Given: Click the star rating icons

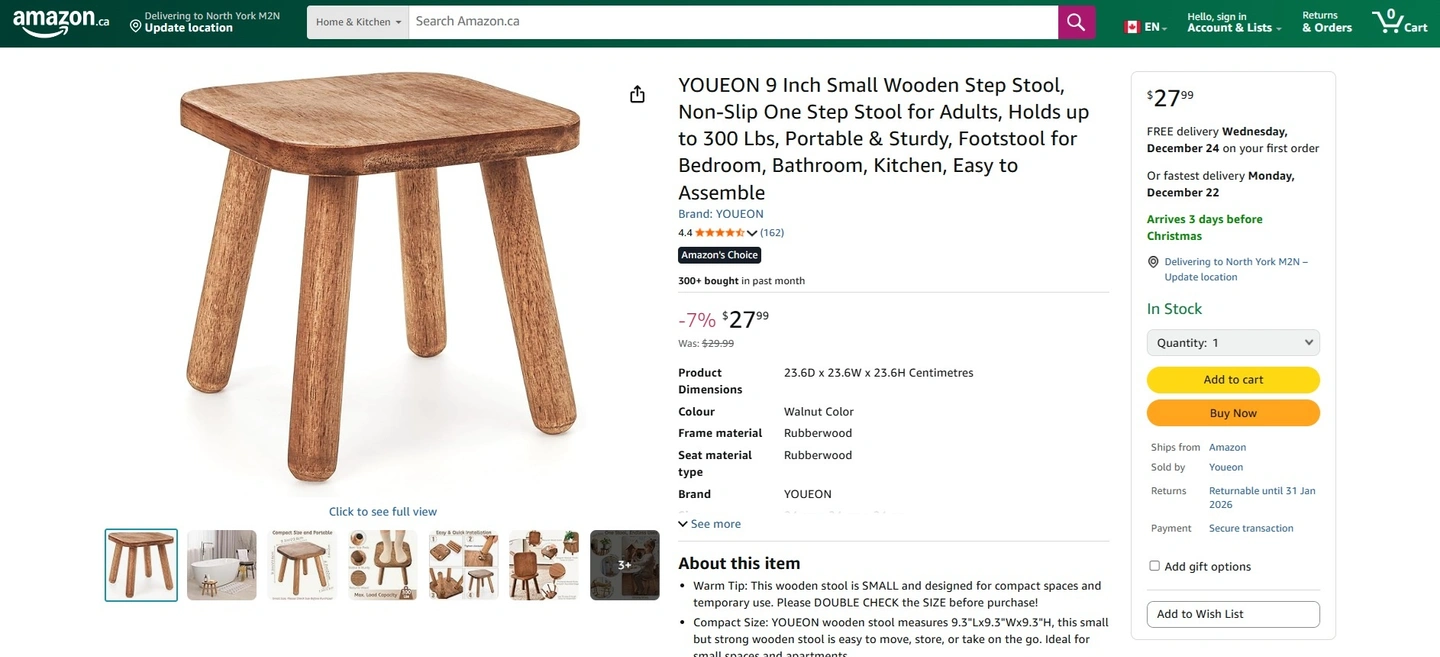Looking at the screenshot, I should [720, 233].
